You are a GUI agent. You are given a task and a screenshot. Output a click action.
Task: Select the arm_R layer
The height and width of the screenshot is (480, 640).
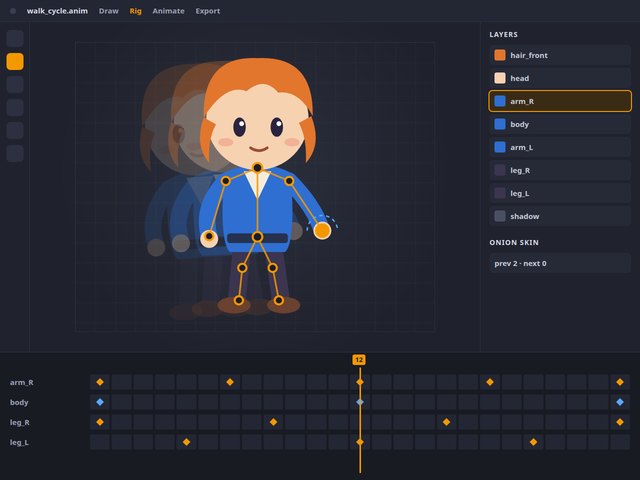click(x=560, y=101)
